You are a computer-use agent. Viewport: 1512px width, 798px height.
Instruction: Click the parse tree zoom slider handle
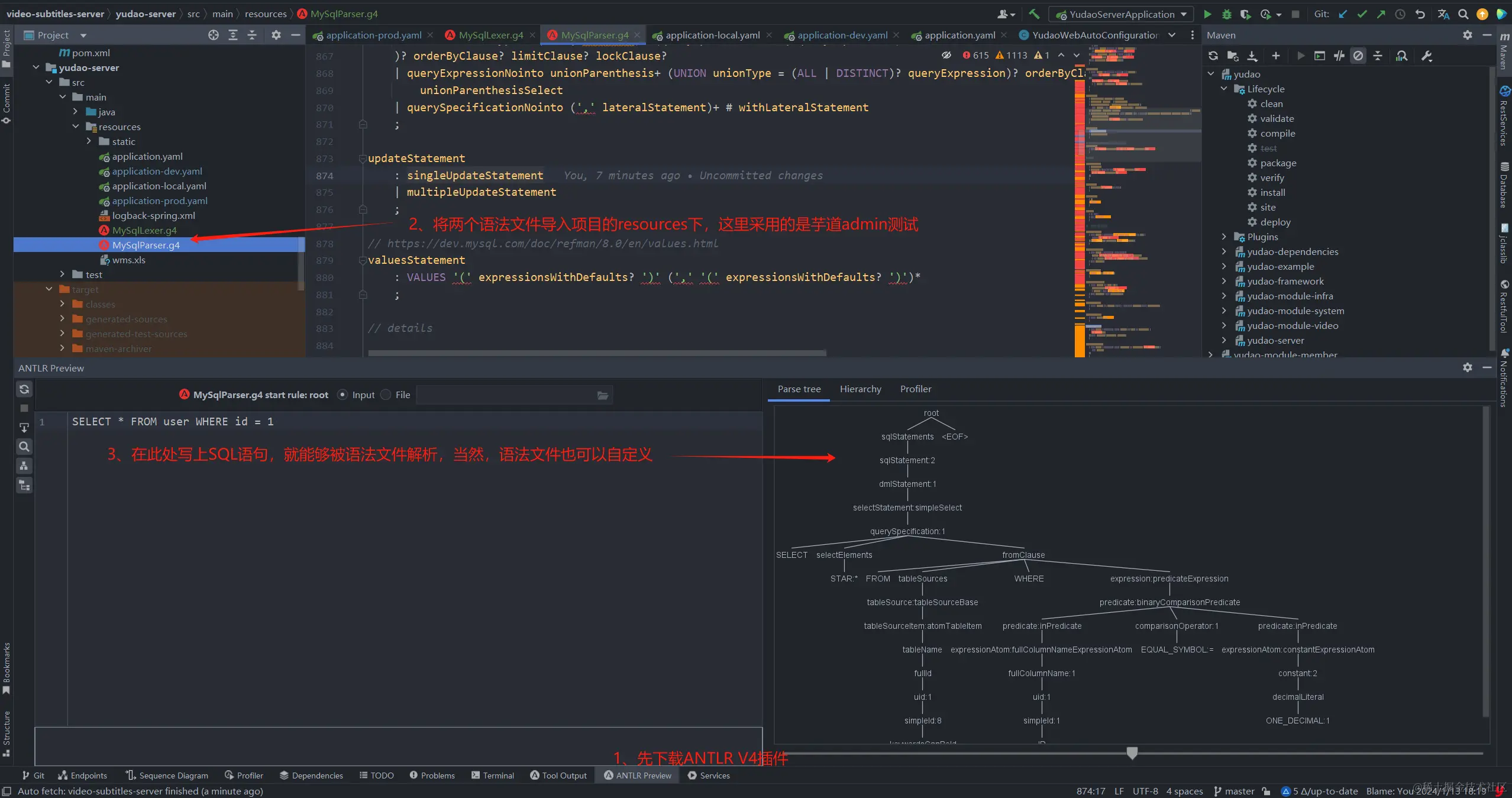pyautogui.click(x=1132, y=753)
